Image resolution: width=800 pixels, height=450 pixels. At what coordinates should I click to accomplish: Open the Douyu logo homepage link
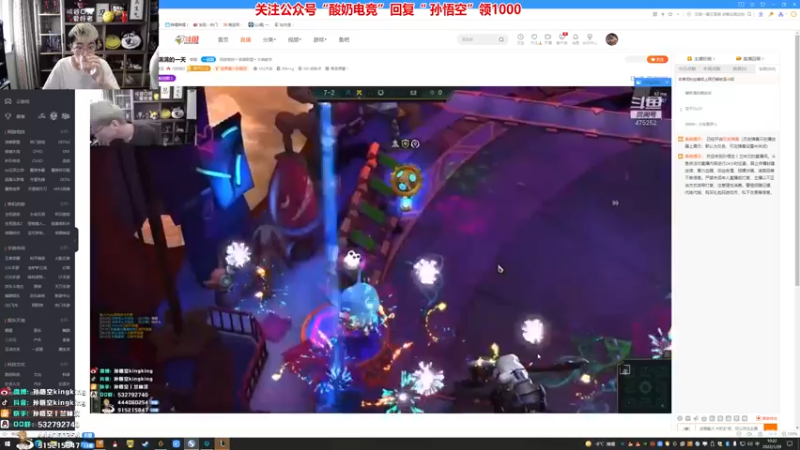(x=187, y=39)
